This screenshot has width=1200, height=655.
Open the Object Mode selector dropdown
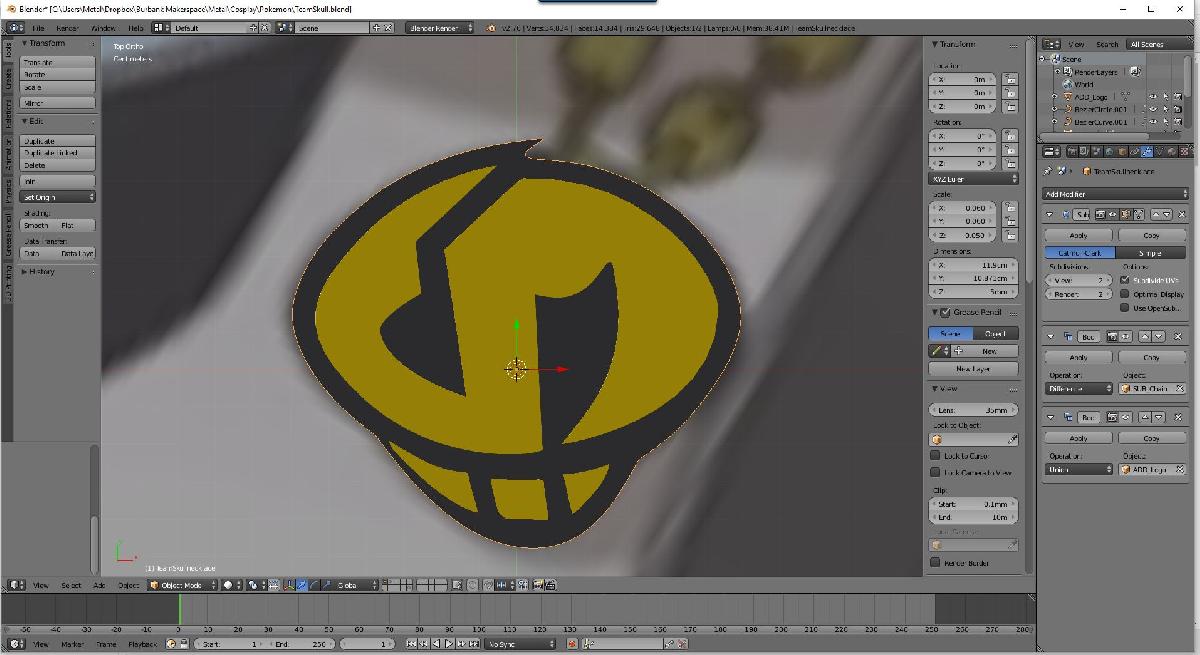(x=182, y=585)
